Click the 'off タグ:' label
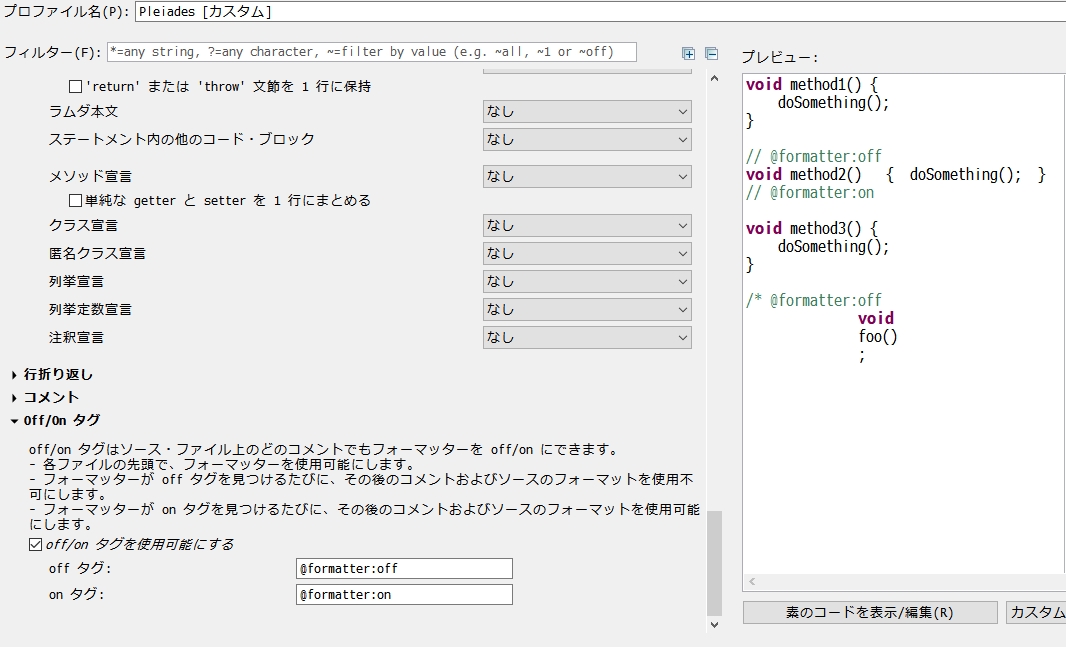 tap(80, 568)
